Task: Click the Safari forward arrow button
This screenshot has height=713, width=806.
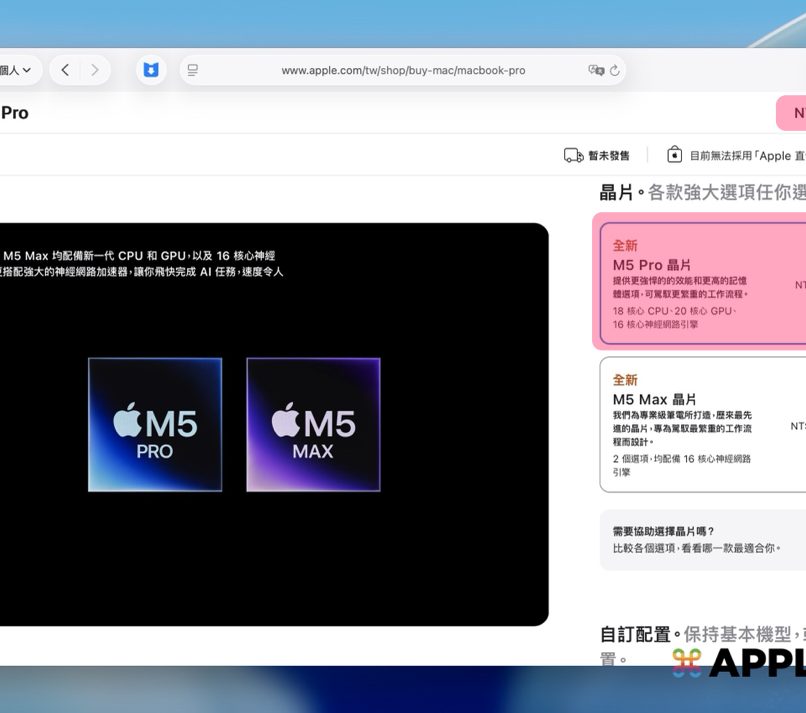Action: (95, 70)
